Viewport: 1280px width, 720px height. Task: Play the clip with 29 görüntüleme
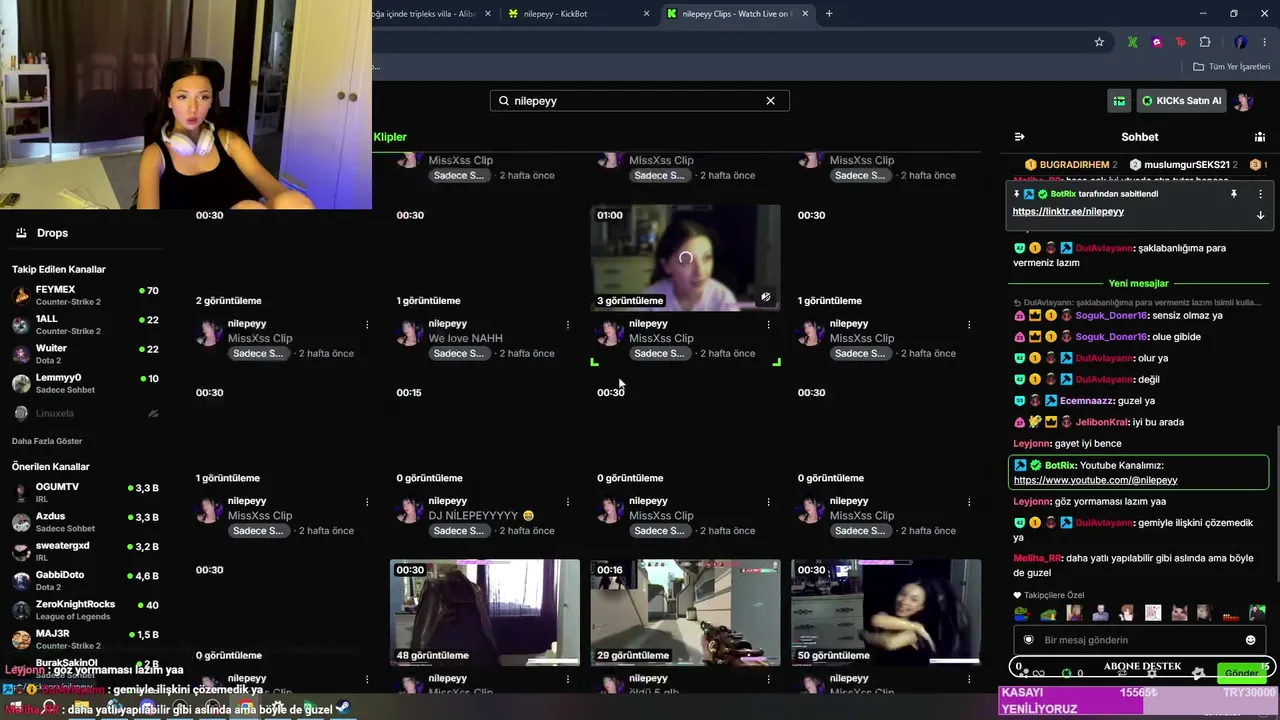pos(685,612)
